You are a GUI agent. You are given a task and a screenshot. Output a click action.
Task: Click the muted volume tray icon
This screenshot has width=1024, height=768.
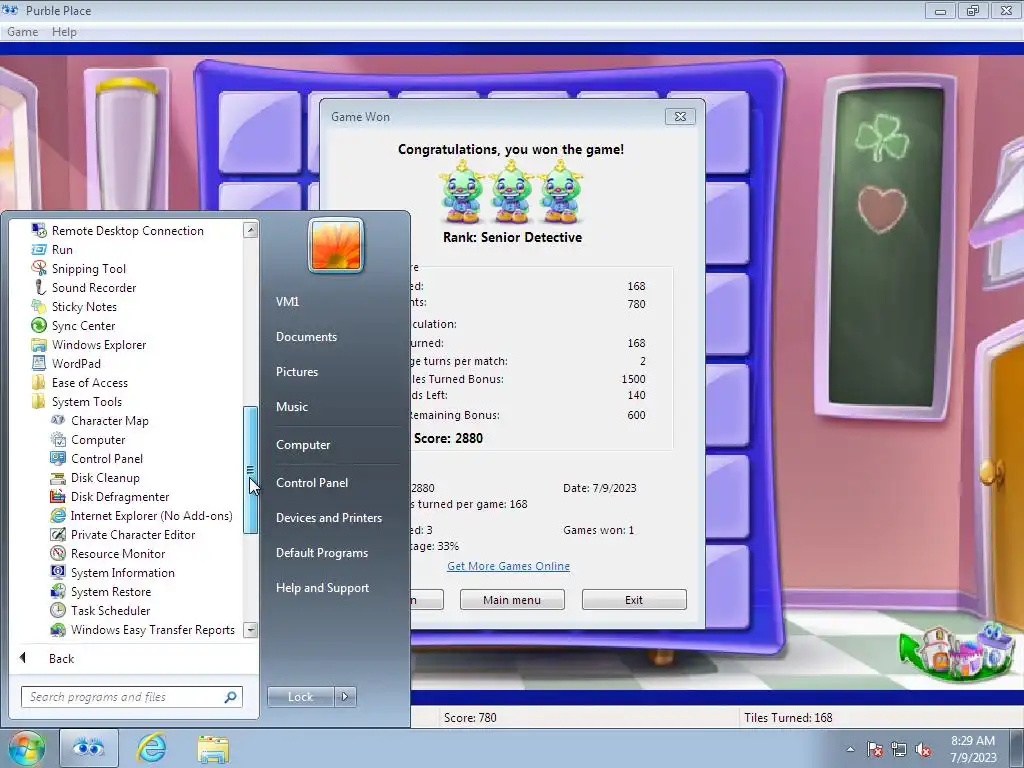[x=923, y=749]
